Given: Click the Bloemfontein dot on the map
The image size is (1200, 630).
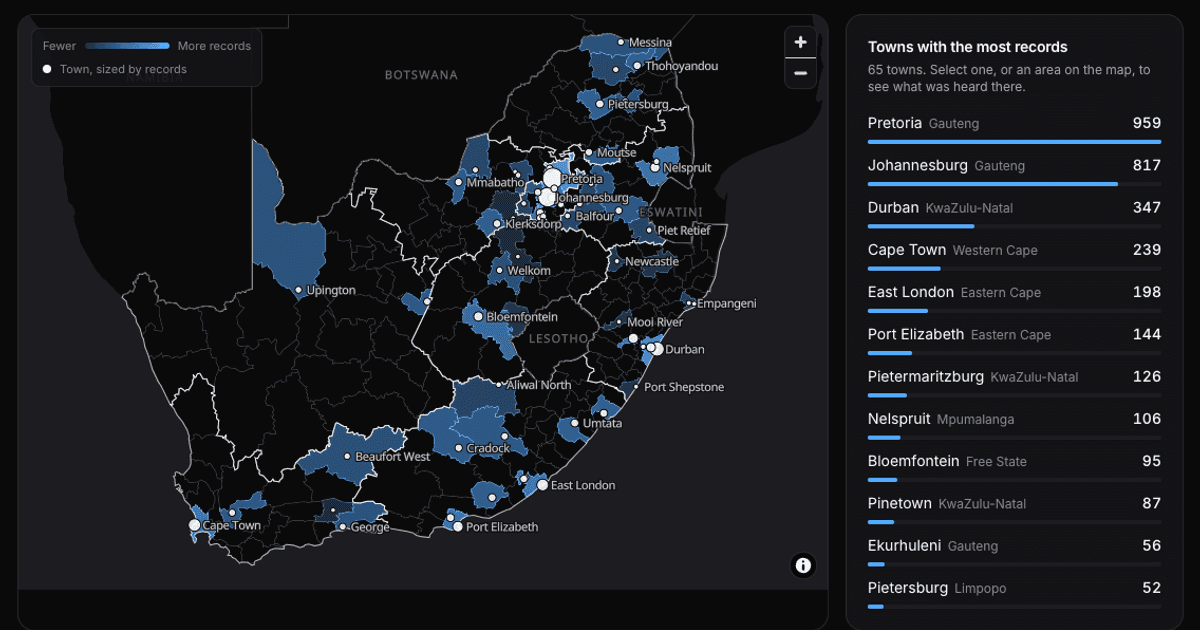Looking at the screenshot, I should pyautogui.click(x=478, y=316).
